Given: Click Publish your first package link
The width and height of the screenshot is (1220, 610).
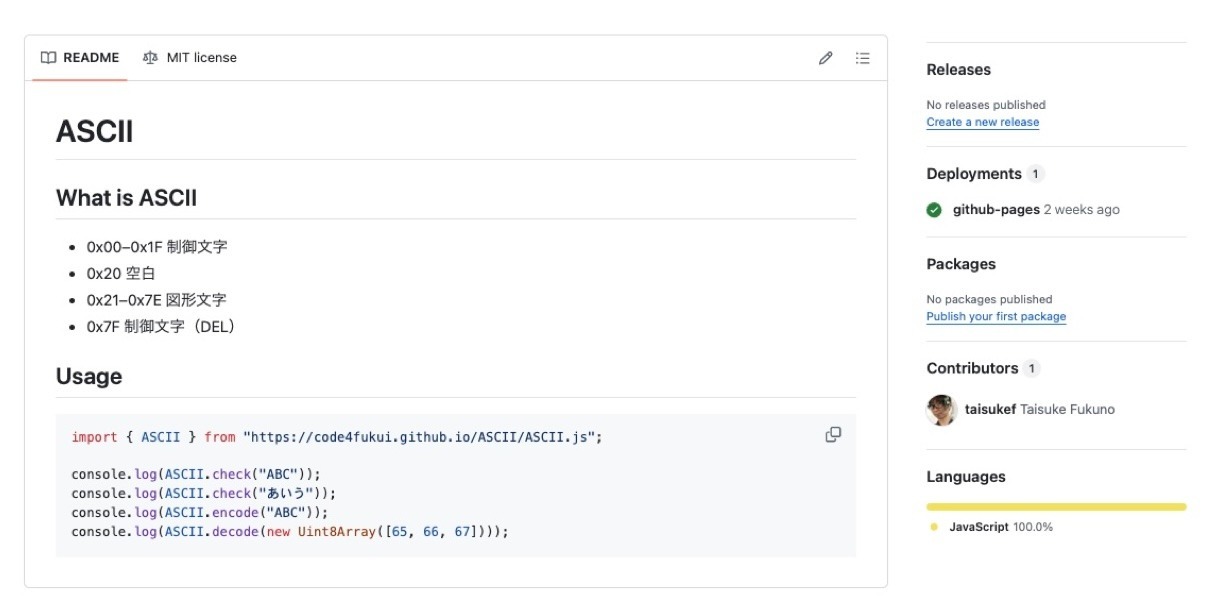Looking at the screenshot, I should [996, 317].
